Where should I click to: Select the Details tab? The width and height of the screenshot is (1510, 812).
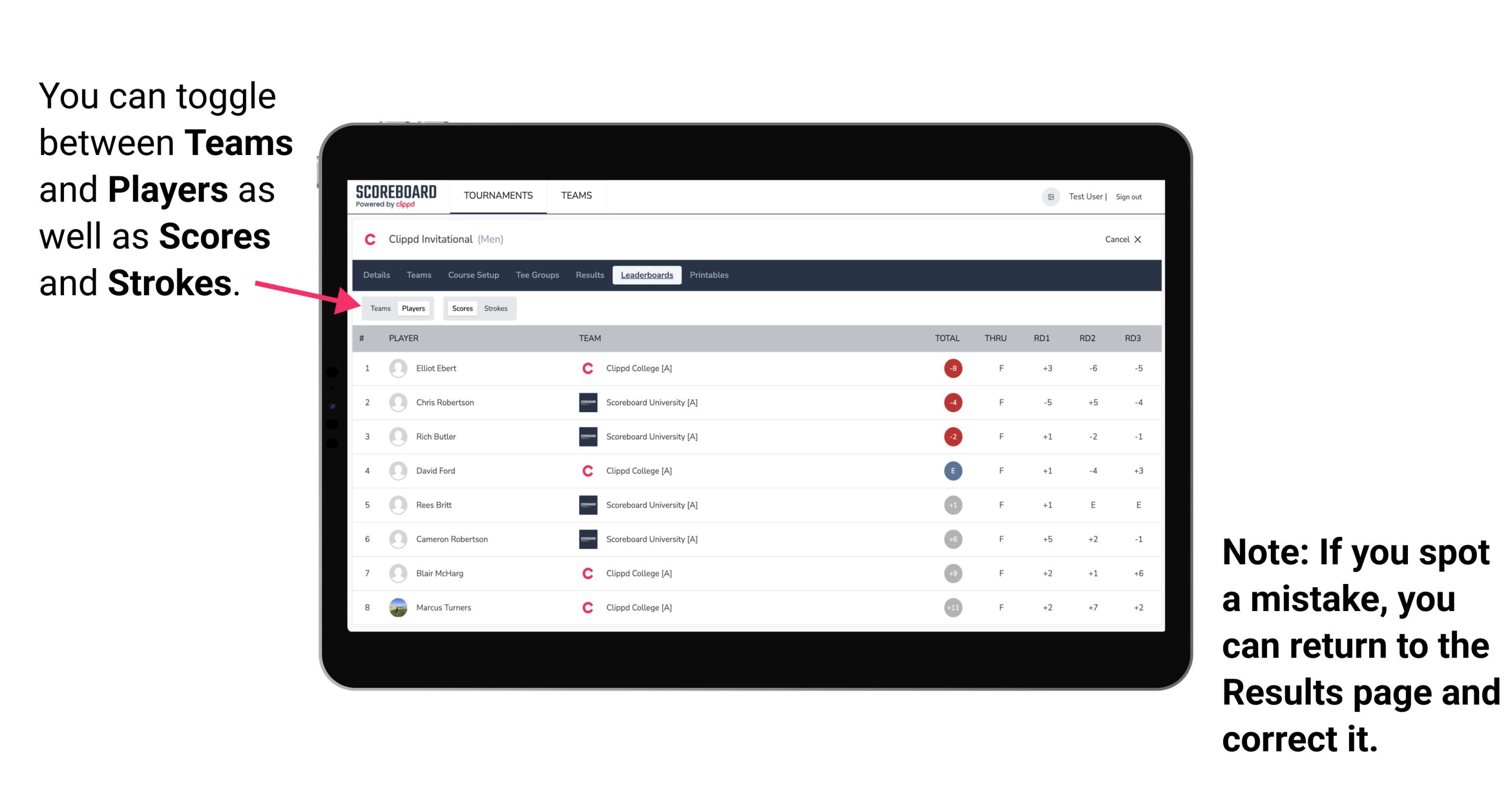(x=377, y=275)
